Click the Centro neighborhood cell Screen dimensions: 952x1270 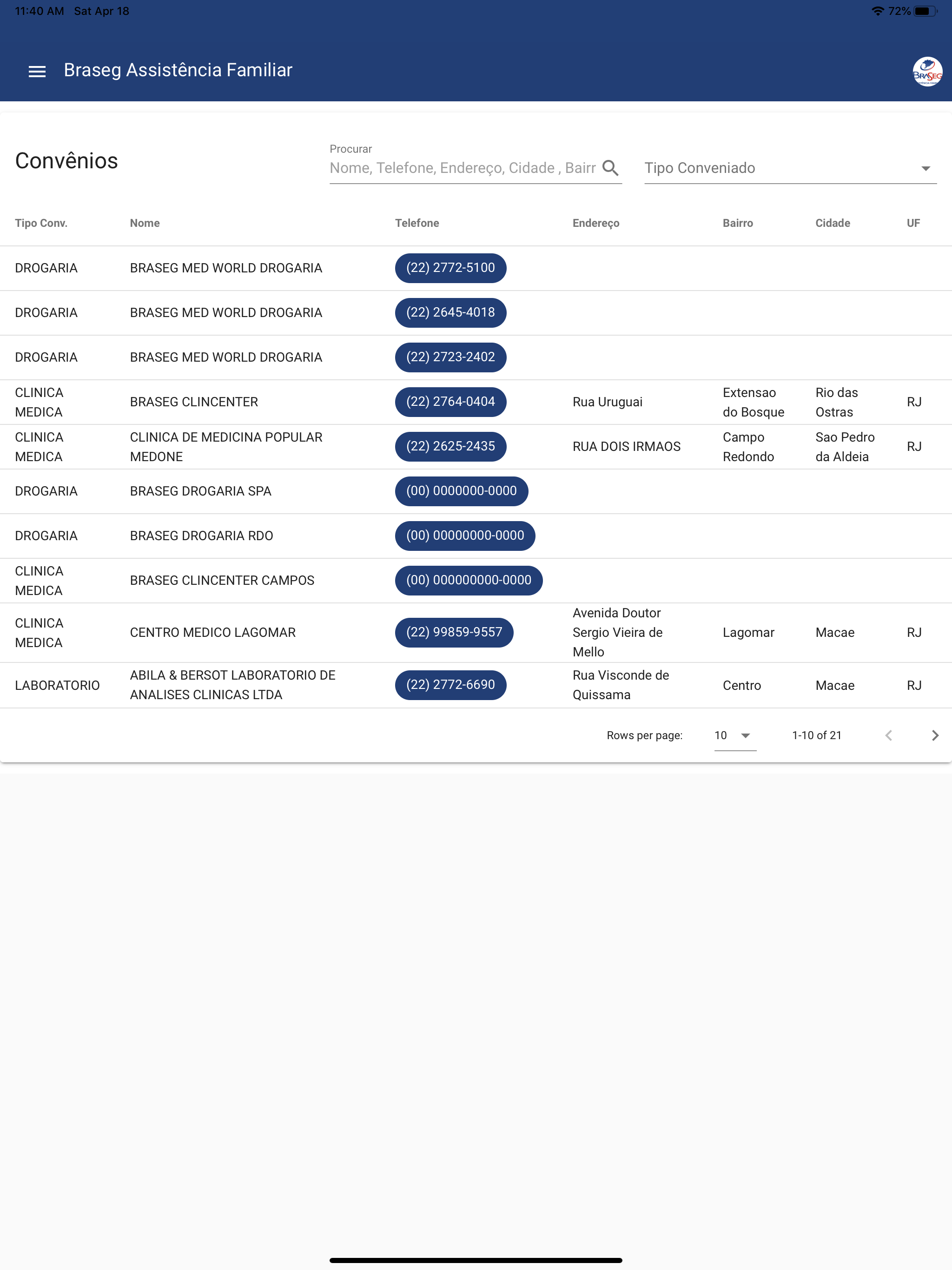click(742, 686)
